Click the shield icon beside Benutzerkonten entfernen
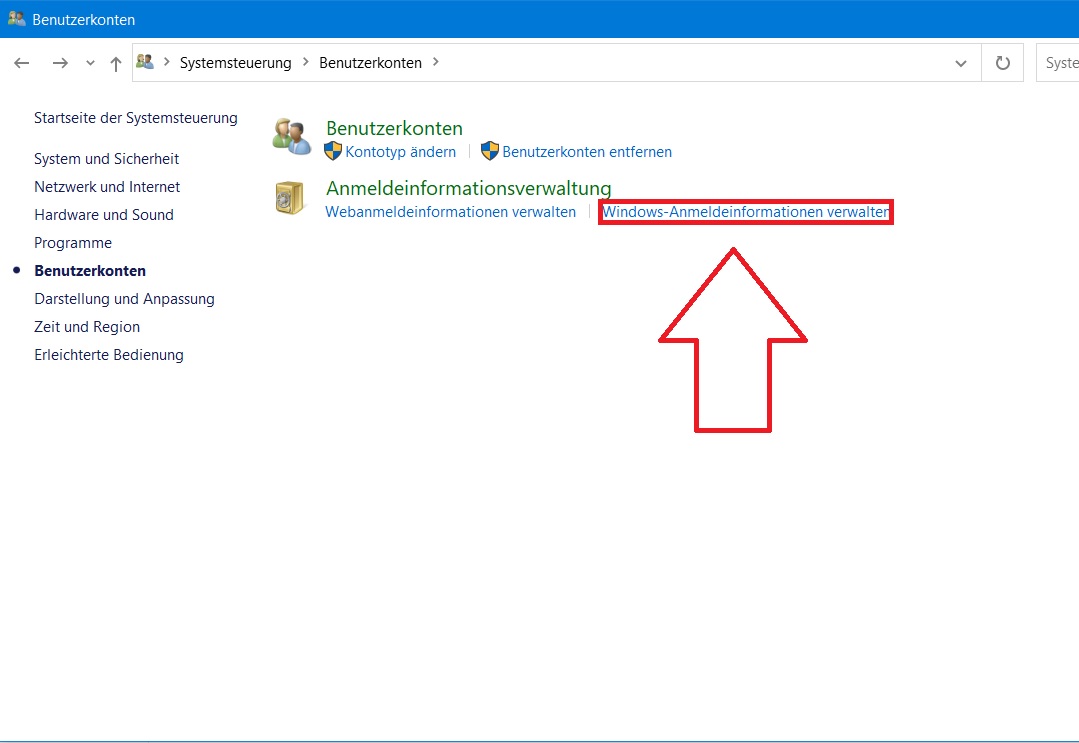This screenshot has width=1079, height=743. 490,151
